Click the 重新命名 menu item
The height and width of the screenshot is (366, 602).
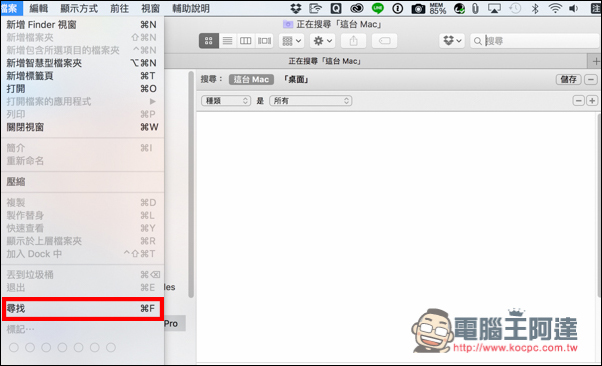click(82, 161)
